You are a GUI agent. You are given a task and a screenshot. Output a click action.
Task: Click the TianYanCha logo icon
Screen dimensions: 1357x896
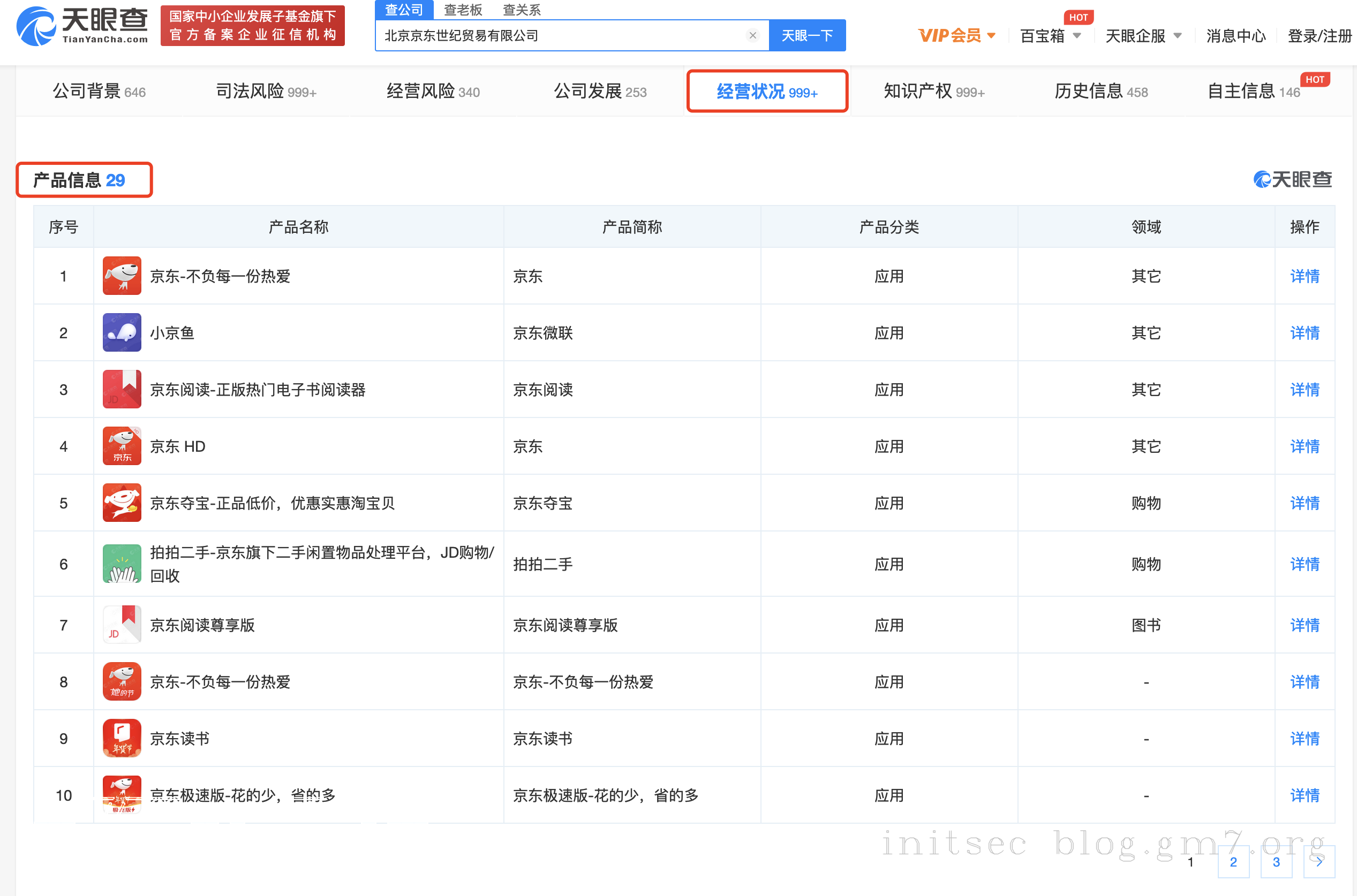(35, 26)
